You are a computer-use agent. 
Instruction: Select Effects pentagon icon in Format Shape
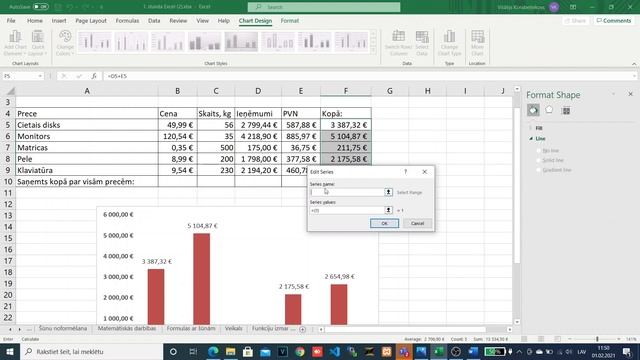(x=549, y=110)
